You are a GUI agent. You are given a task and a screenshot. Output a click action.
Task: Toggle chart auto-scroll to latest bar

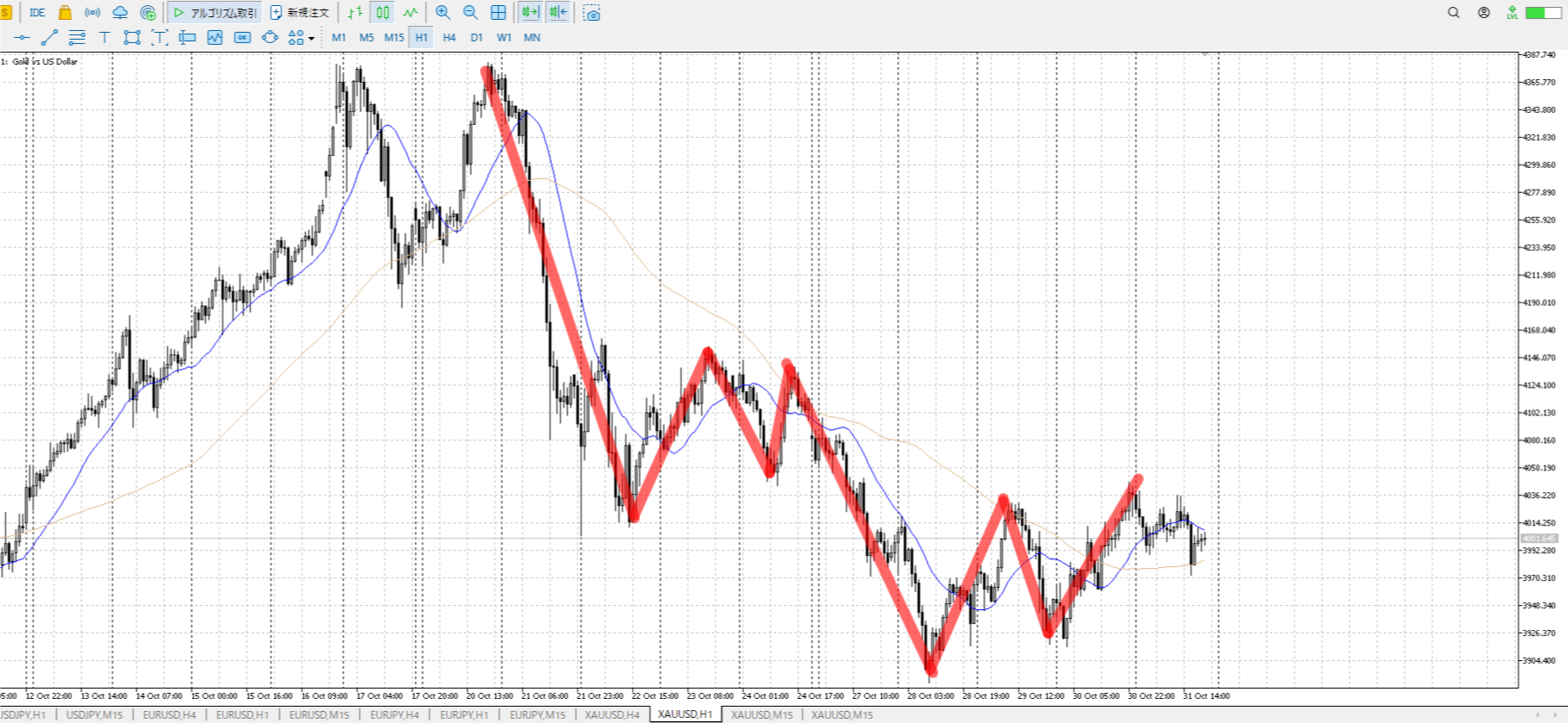[x=530, y=13]
